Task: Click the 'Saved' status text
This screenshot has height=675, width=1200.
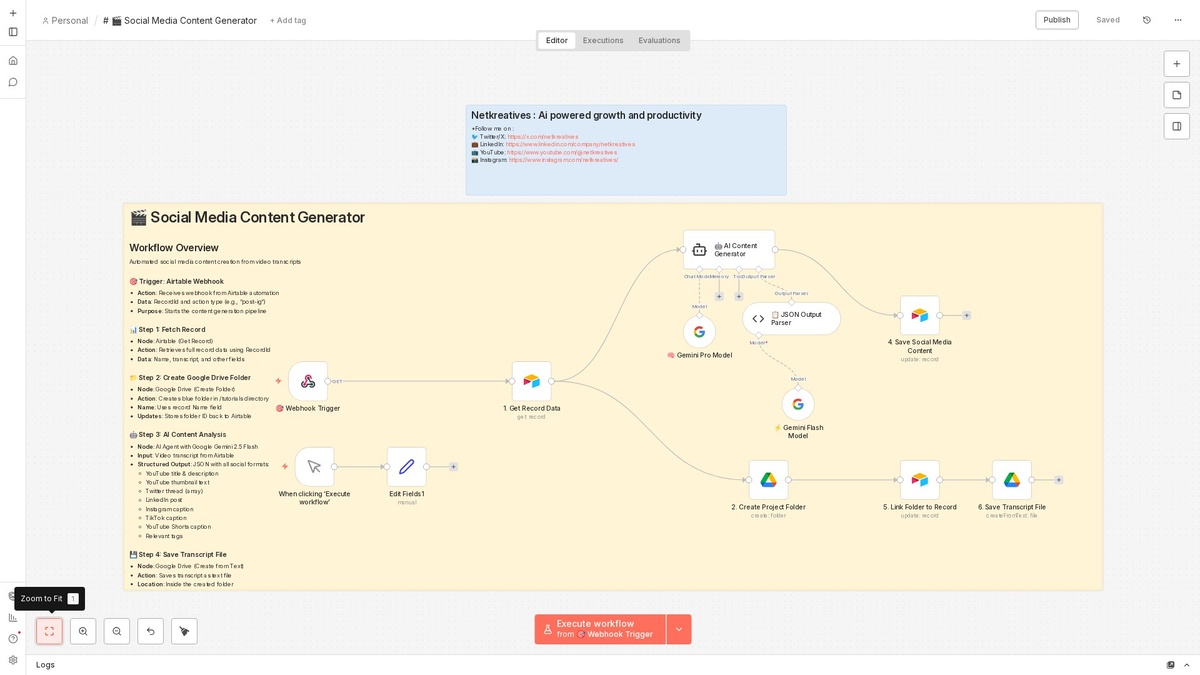Action: (x=1108, y=20)
